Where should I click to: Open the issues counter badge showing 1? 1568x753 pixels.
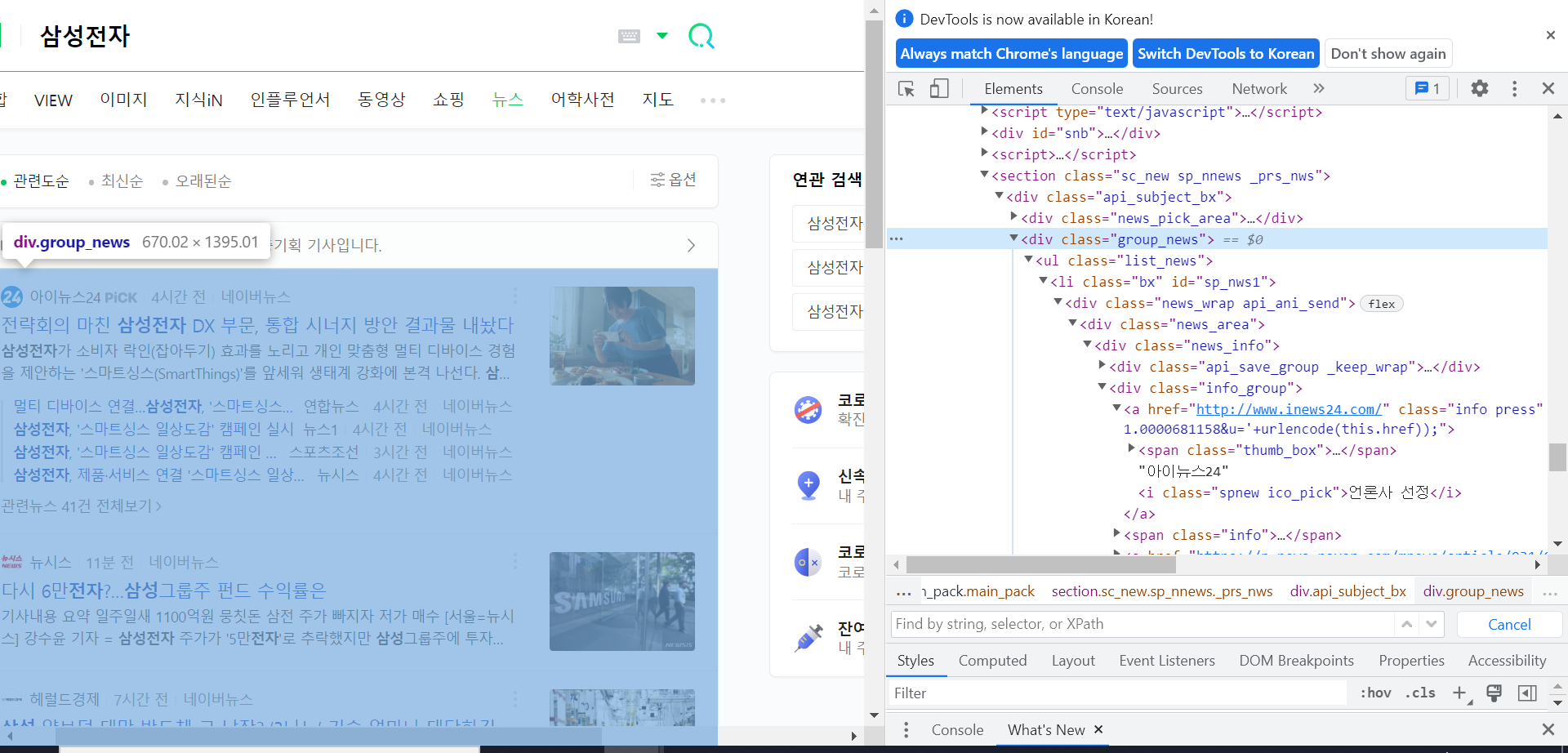pyautogui.click(x=1428, y=88)
